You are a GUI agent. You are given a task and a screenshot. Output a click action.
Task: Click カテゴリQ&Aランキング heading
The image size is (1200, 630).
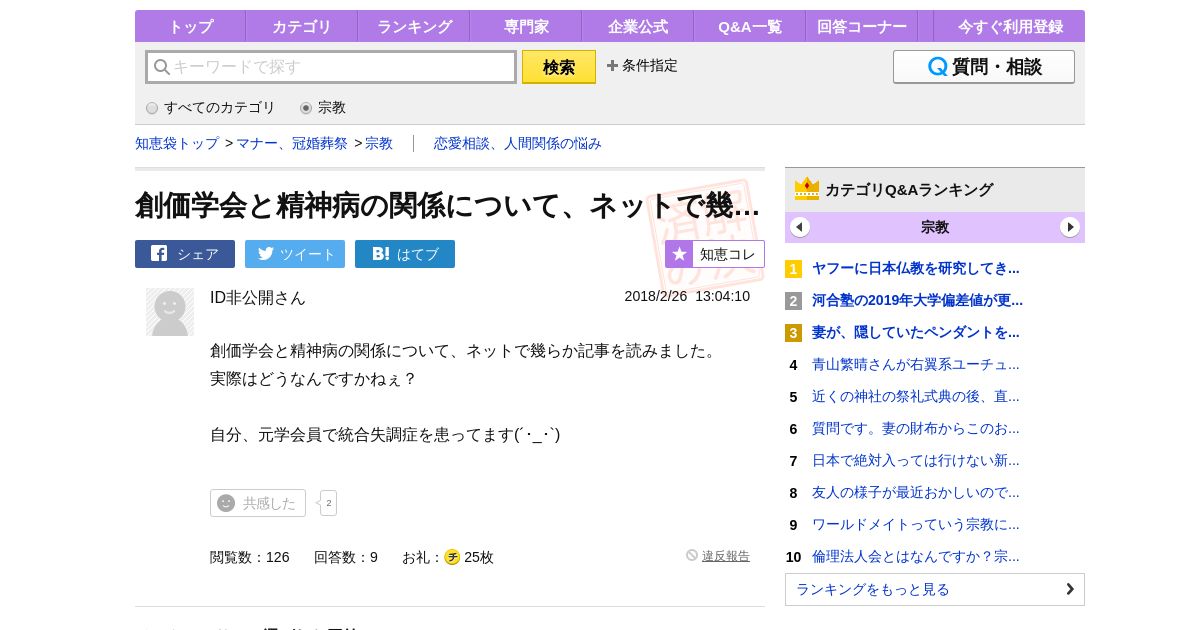[909, 189]
